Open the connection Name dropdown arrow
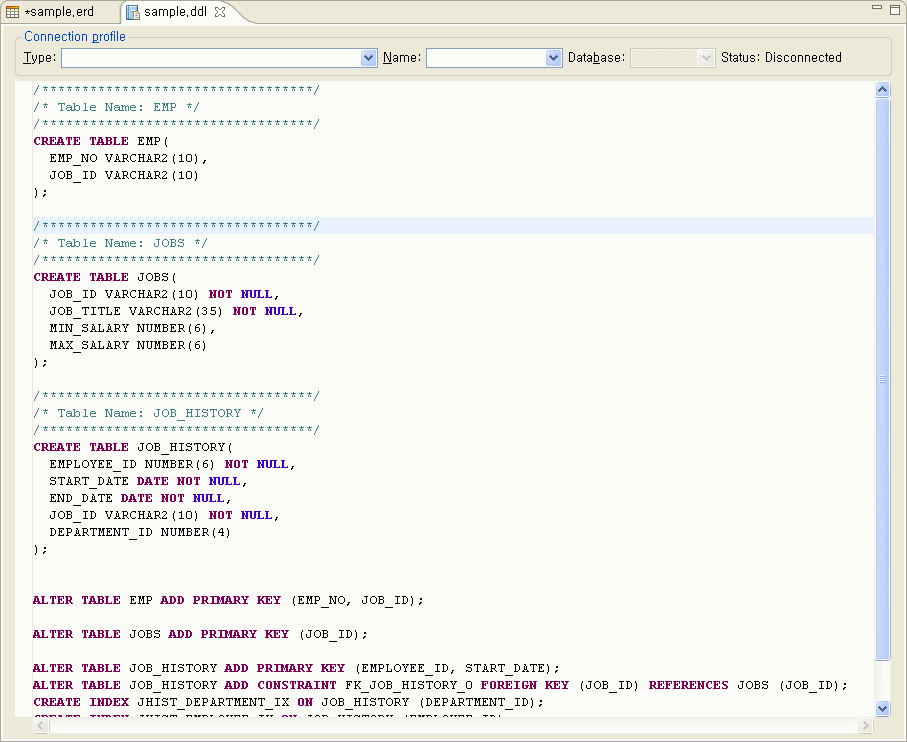Viewport: 907px width, 742px height. 554,58
